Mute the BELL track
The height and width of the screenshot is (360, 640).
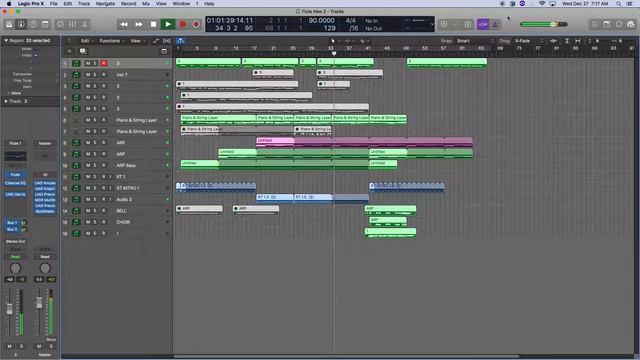pyautogui.click(x=88, y=211)
